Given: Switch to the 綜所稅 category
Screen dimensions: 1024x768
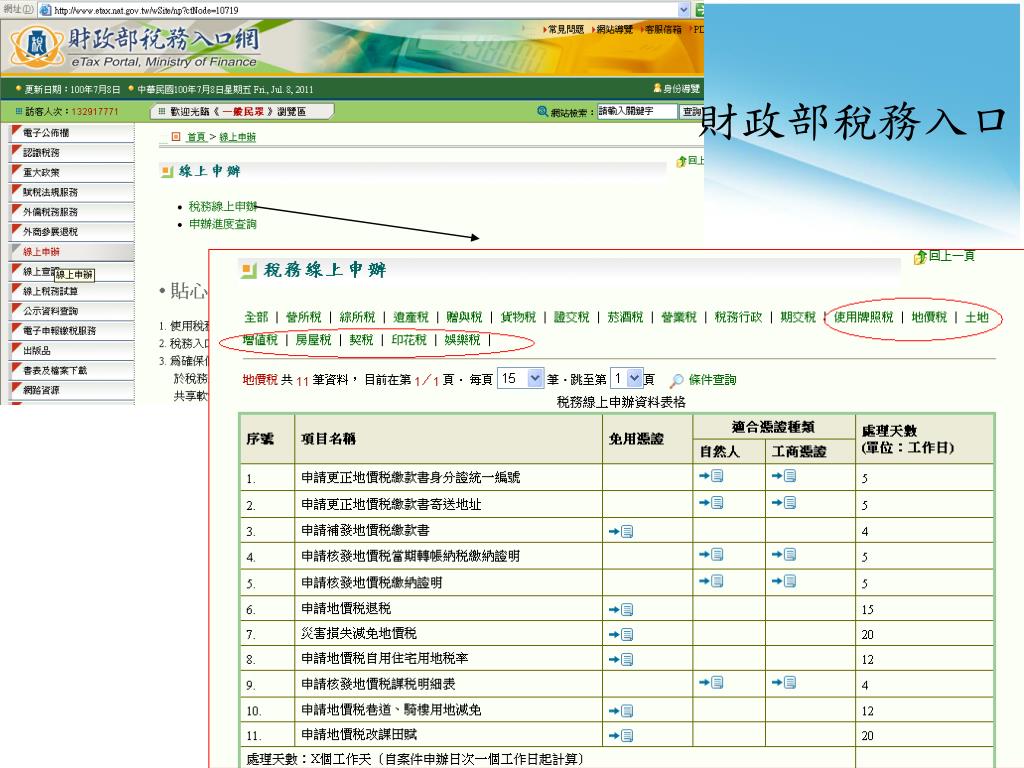Looking at the screenshot, I should (357, 317).
